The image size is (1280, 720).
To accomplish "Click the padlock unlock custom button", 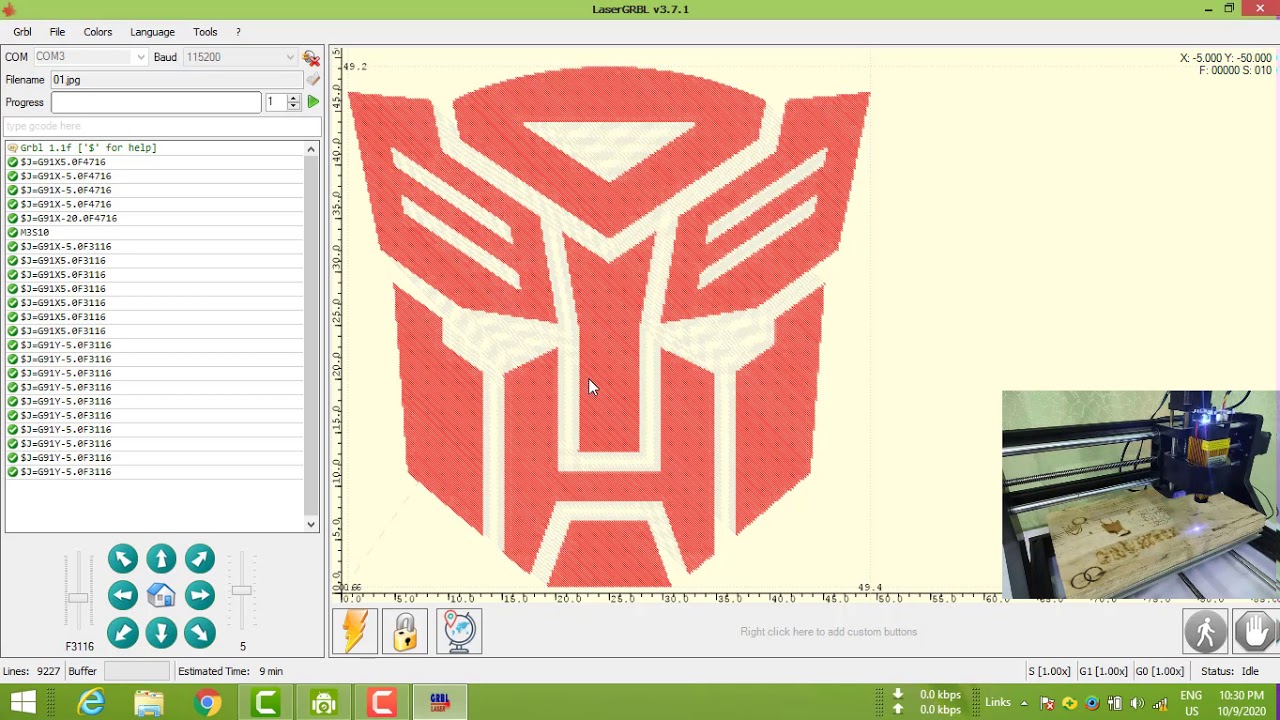I will (x=405, y=632).
